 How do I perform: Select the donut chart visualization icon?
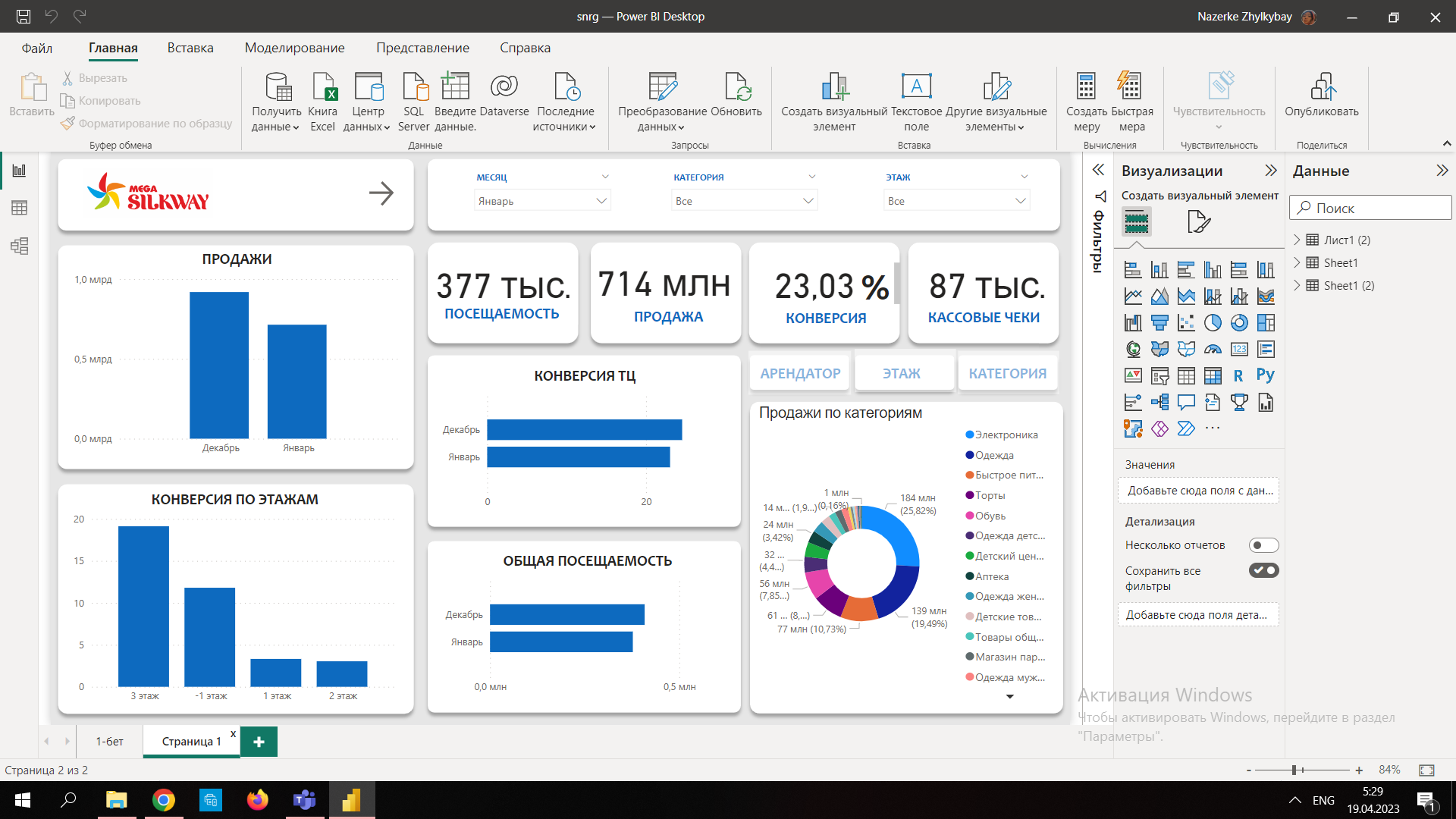(x=1239, y=322)
